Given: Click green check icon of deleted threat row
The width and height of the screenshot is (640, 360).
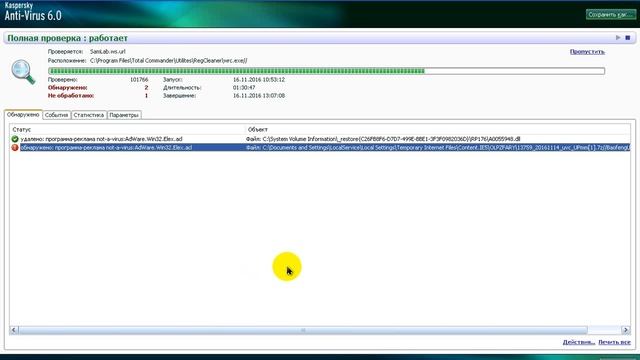Looking at the screenshot, I should [15, 139].
